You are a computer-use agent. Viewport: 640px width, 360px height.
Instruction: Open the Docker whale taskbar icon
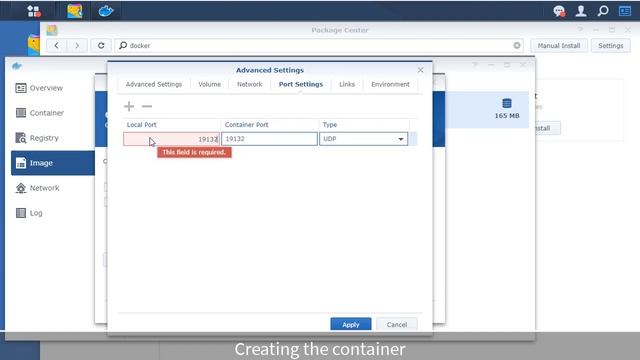click(x=106, y=11)
